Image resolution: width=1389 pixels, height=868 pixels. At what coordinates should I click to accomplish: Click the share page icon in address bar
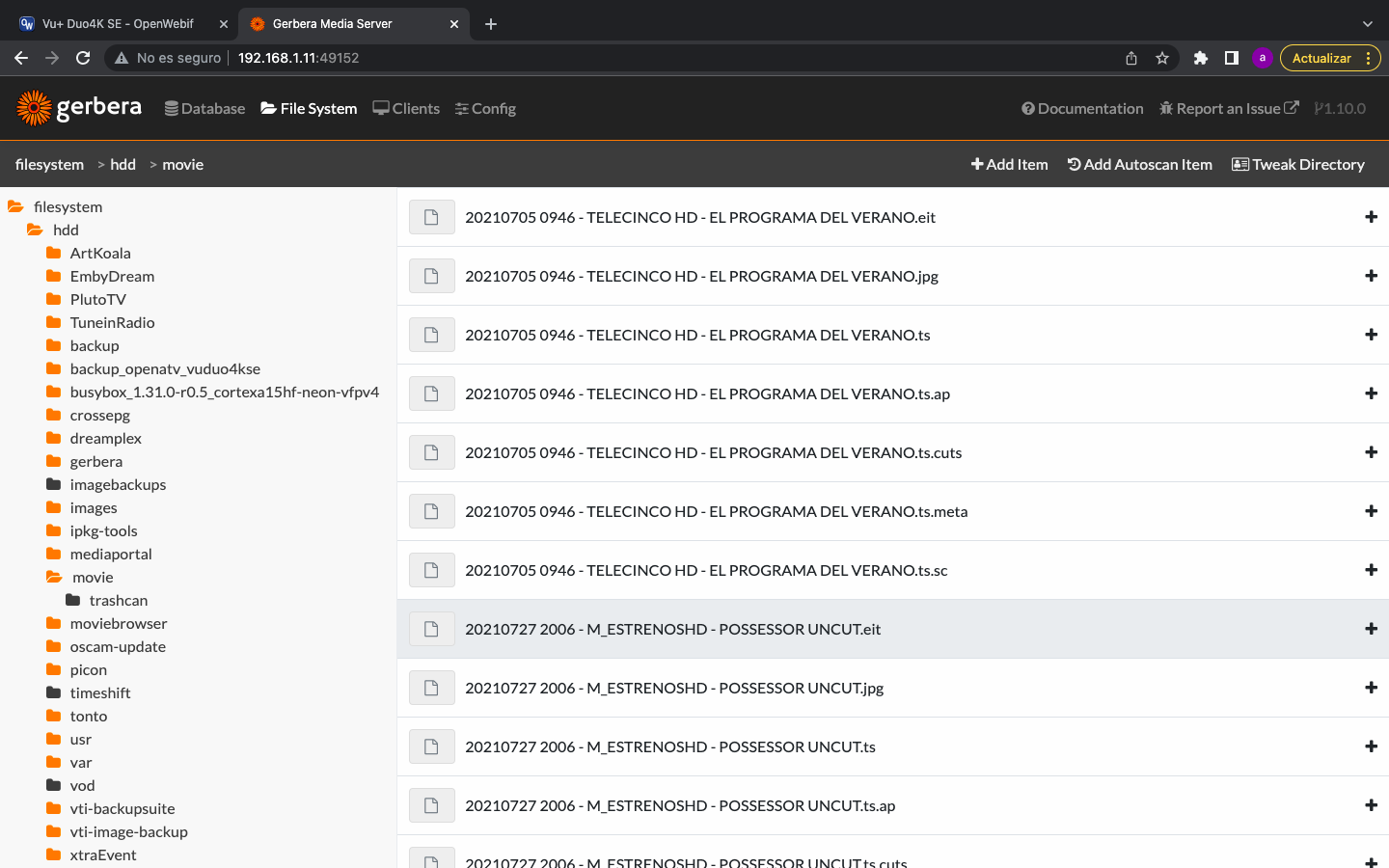click(x=1131, y=58)
